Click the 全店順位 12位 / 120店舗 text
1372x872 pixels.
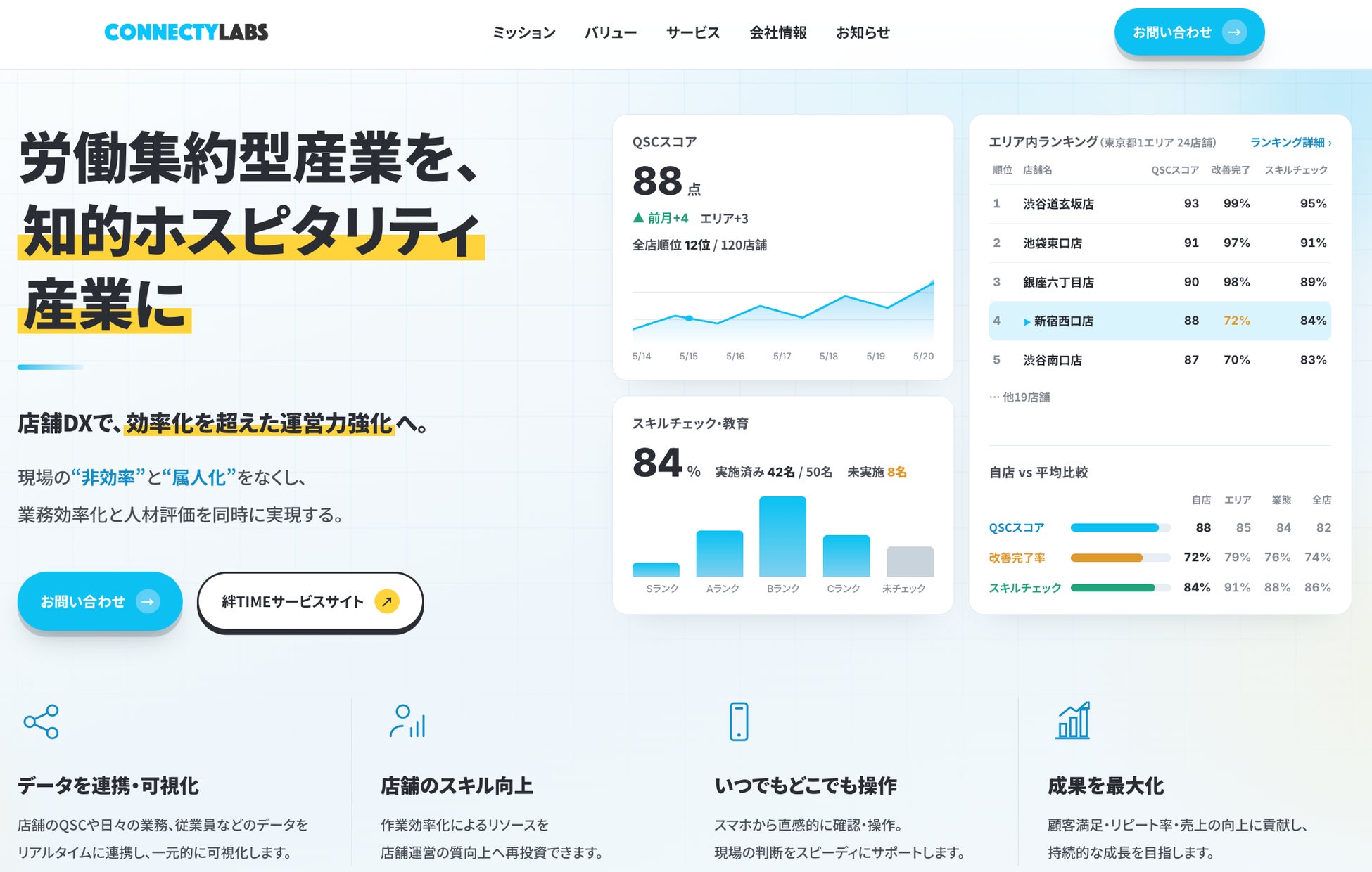coord(699,245)
